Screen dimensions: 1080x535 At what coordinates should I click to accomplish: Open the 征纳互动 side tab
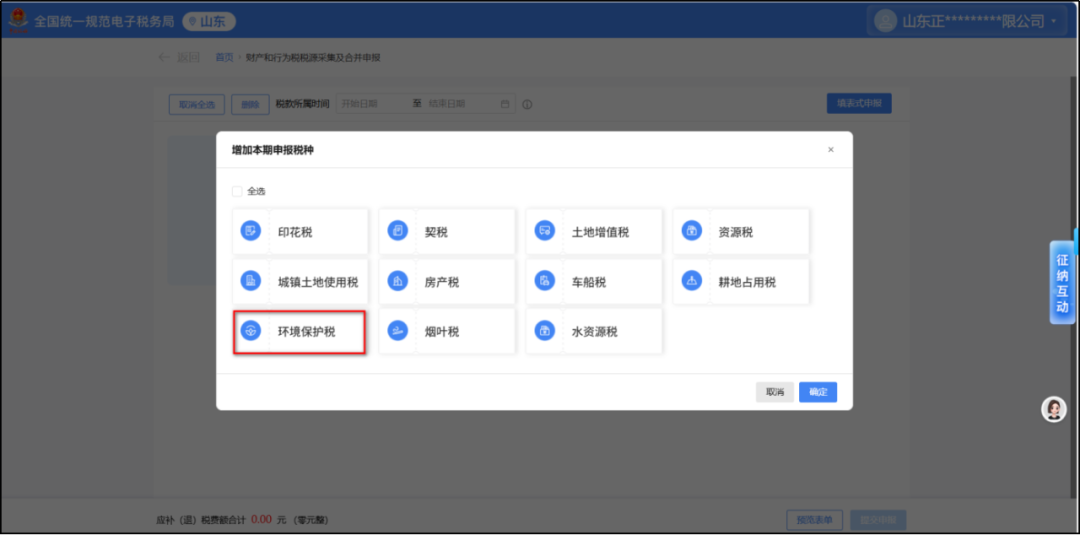[1063, 282]
